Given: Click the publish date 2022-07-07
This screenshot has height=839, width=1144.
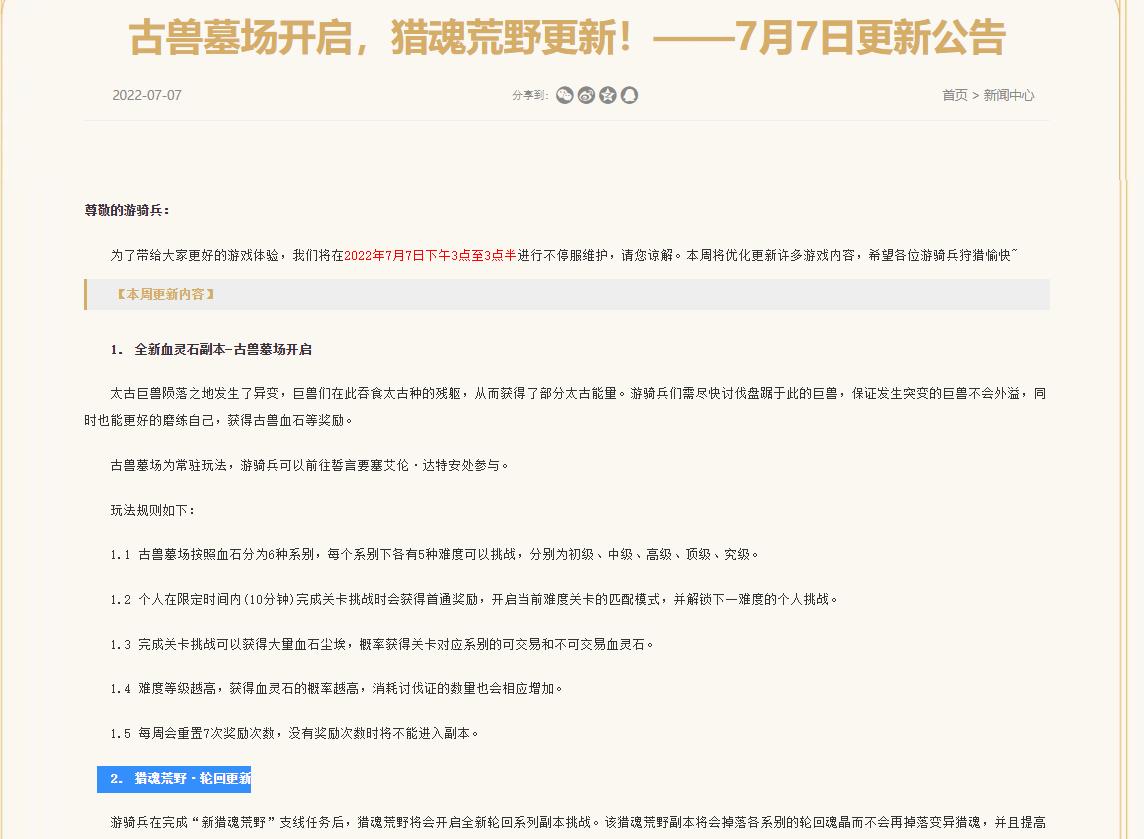Looking at the screenshot, I should click(x=145, y=95).
